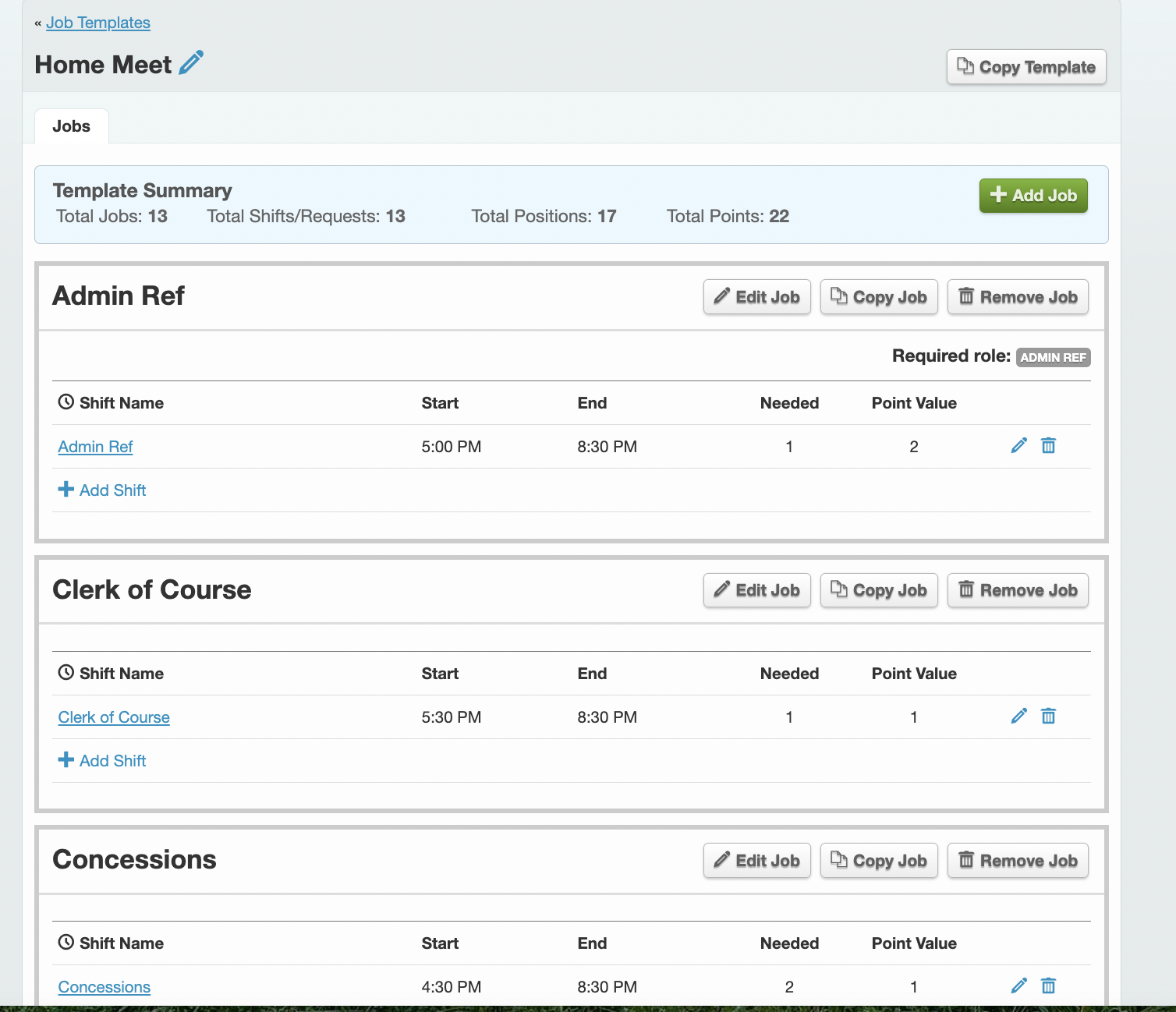Remove the Admin Ref job
The height and width of the screenshot is (1012, 1176).
tap(1017, 297)
